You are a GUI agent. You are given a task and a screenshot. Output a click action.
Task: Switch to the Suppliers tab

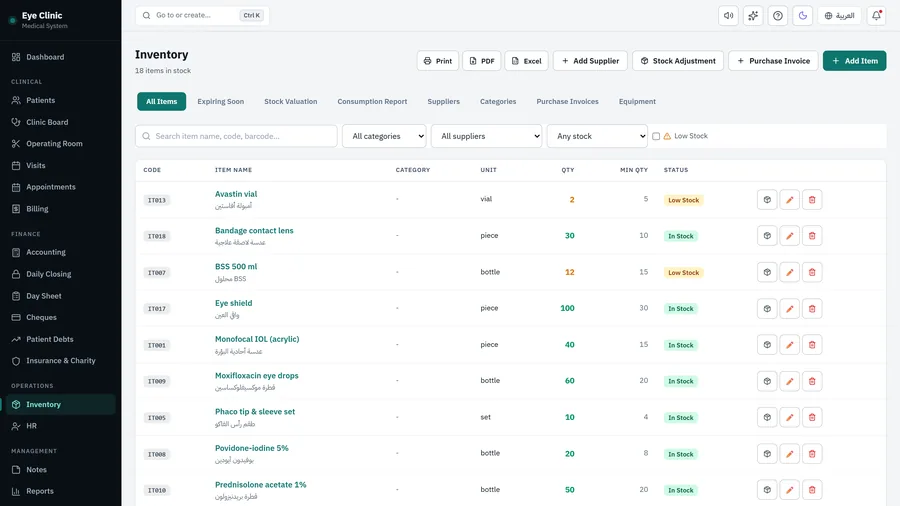[x=443, y=102]
